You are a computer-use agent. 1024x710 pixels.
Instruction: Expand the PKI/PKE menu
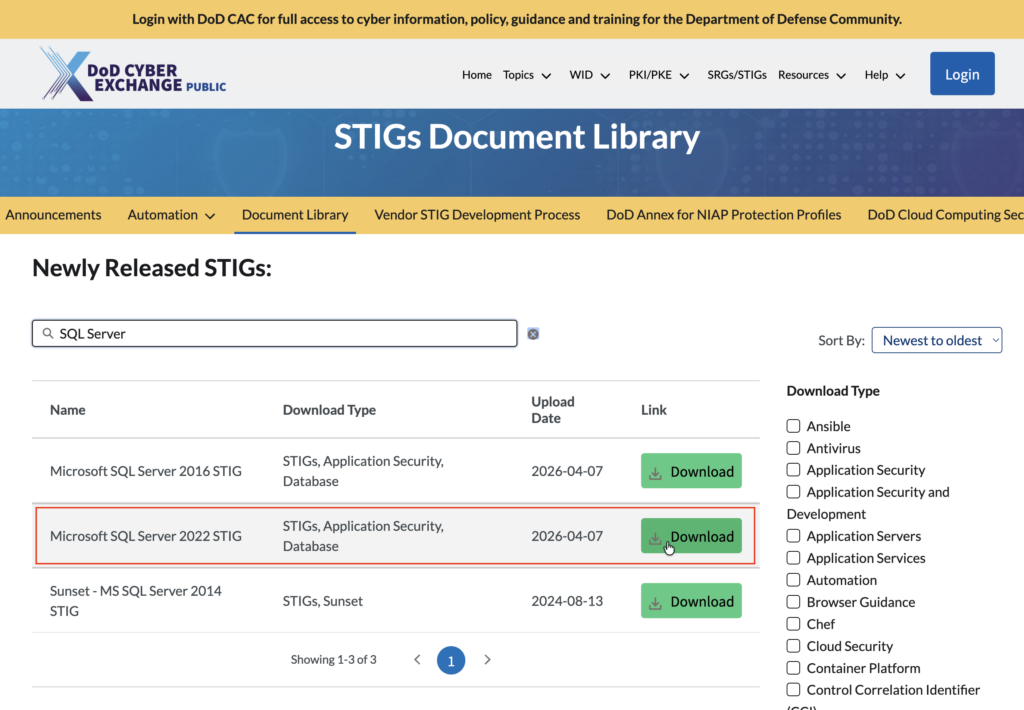click(659, 75)
